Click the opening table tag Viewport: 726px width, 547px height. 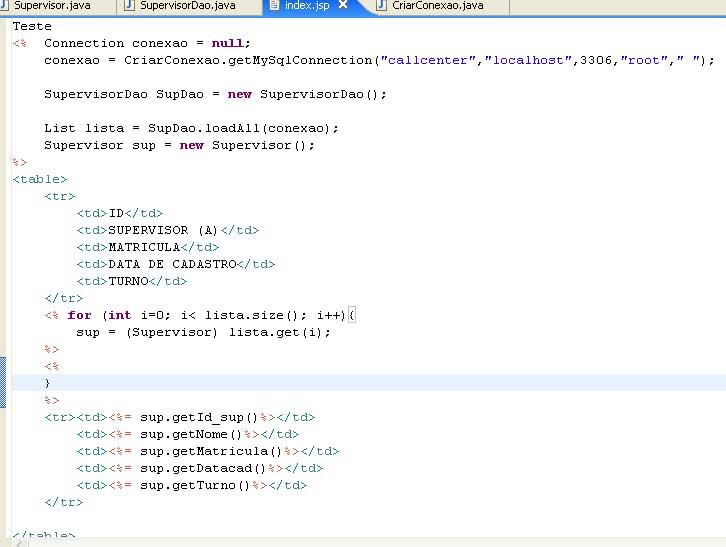point(40,179)
